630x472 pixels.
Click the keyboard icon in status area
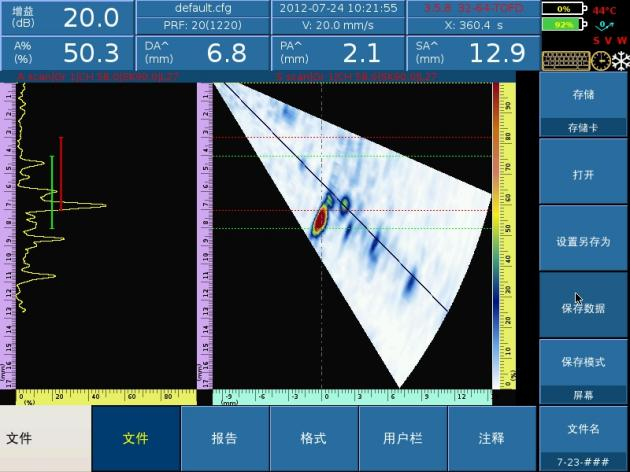565,60
